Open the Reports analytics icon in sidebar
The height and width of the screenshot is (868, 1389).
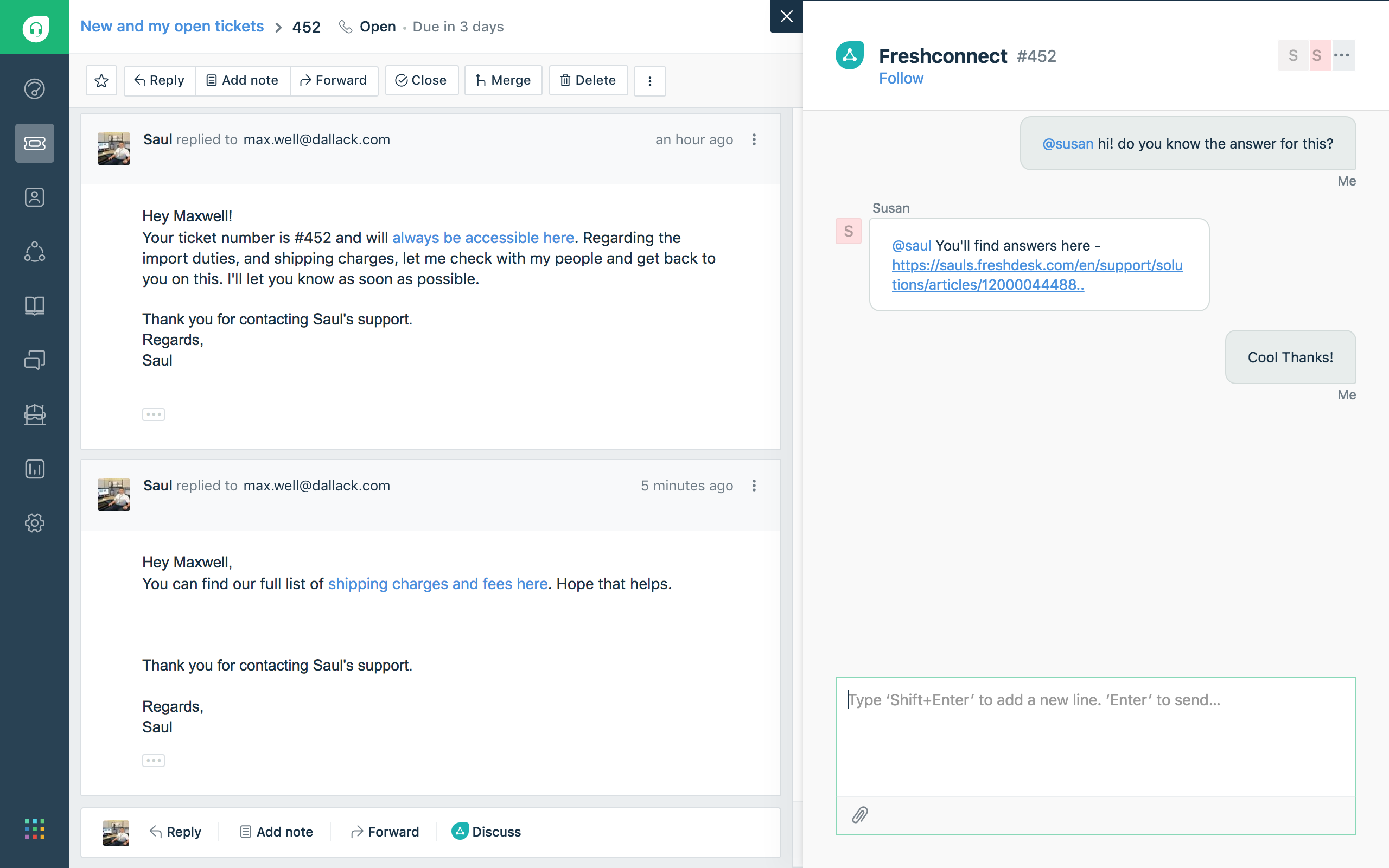click(x=34, y=468)
